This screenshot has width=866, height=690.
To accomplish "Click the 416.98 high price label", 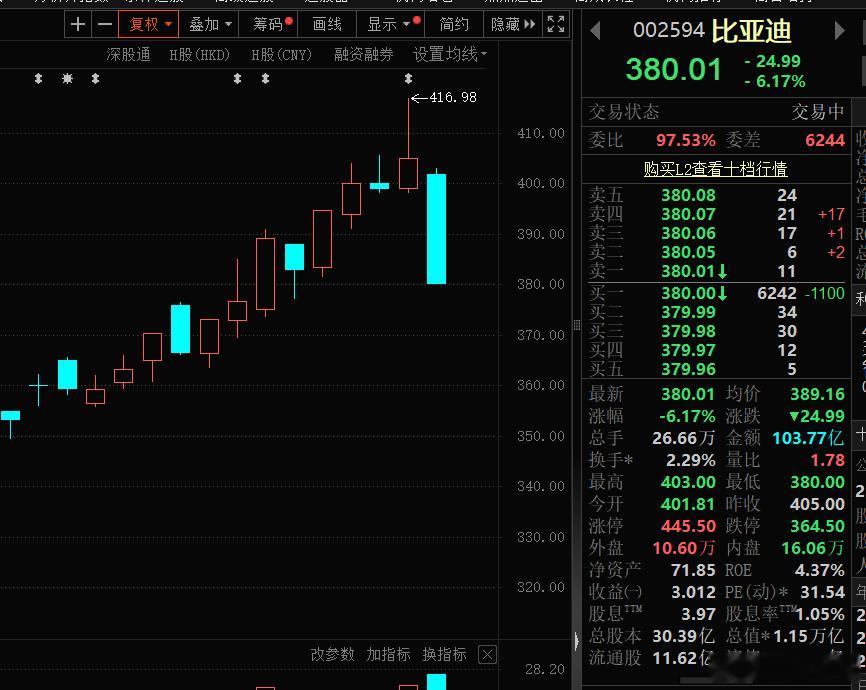I will [x=453, y=97].
